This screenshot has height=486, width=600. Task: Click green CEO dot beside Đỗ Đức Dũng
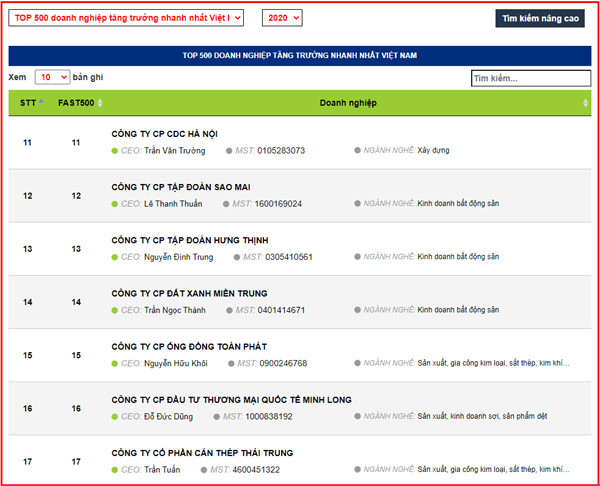click(115, 416)
